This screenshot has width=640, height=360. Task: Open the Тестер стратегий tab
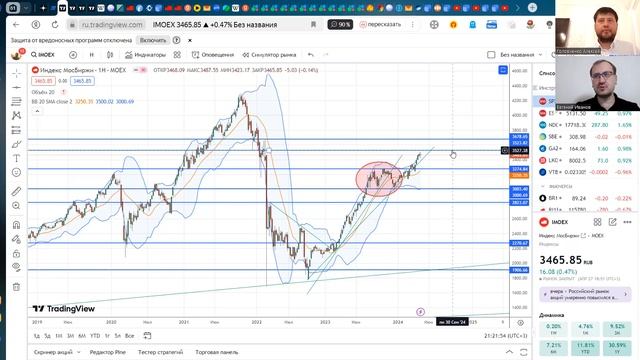tap(160, 352)
